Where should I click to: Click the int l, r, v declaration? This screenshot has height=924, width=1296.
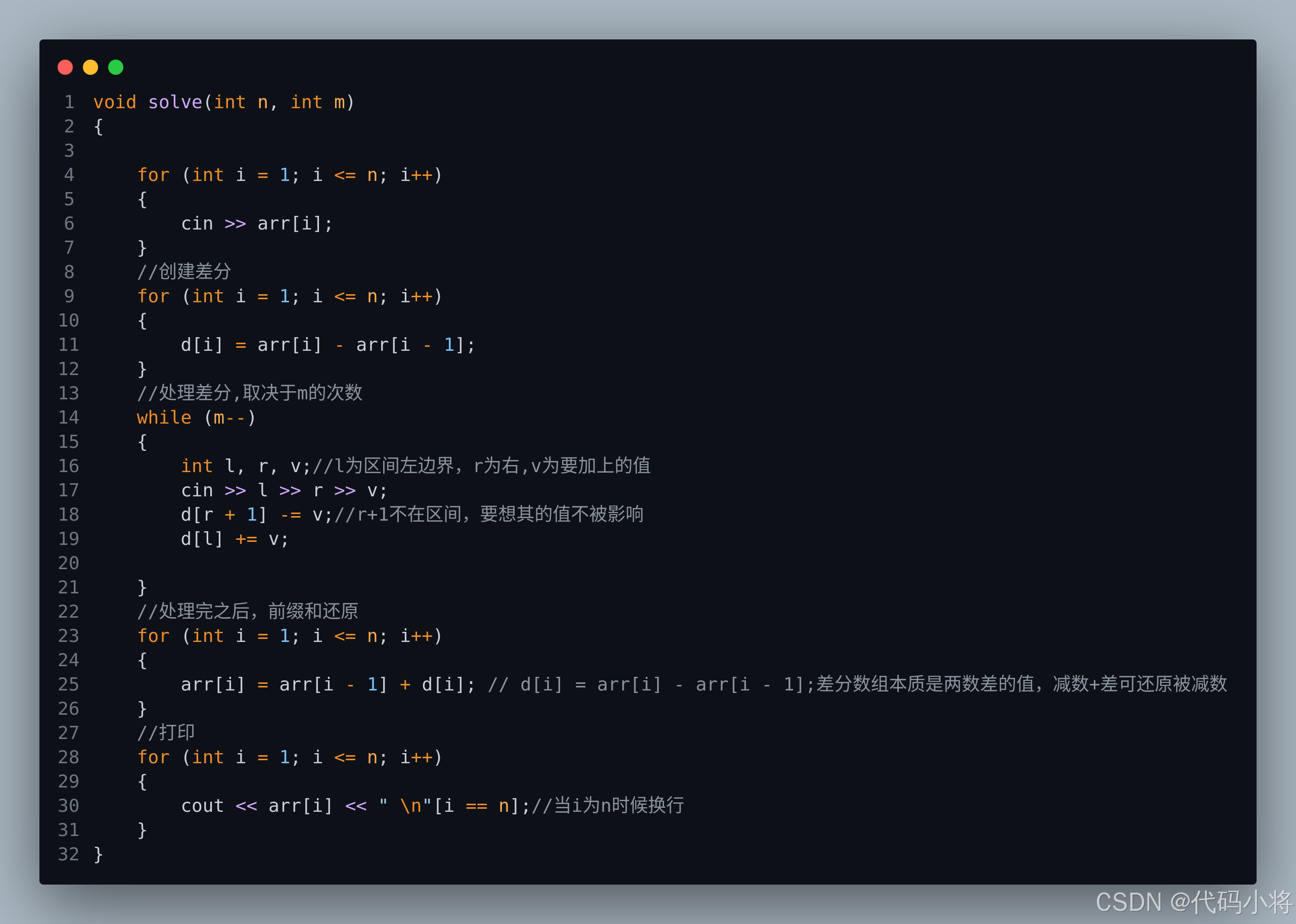[x=245, y=466]
